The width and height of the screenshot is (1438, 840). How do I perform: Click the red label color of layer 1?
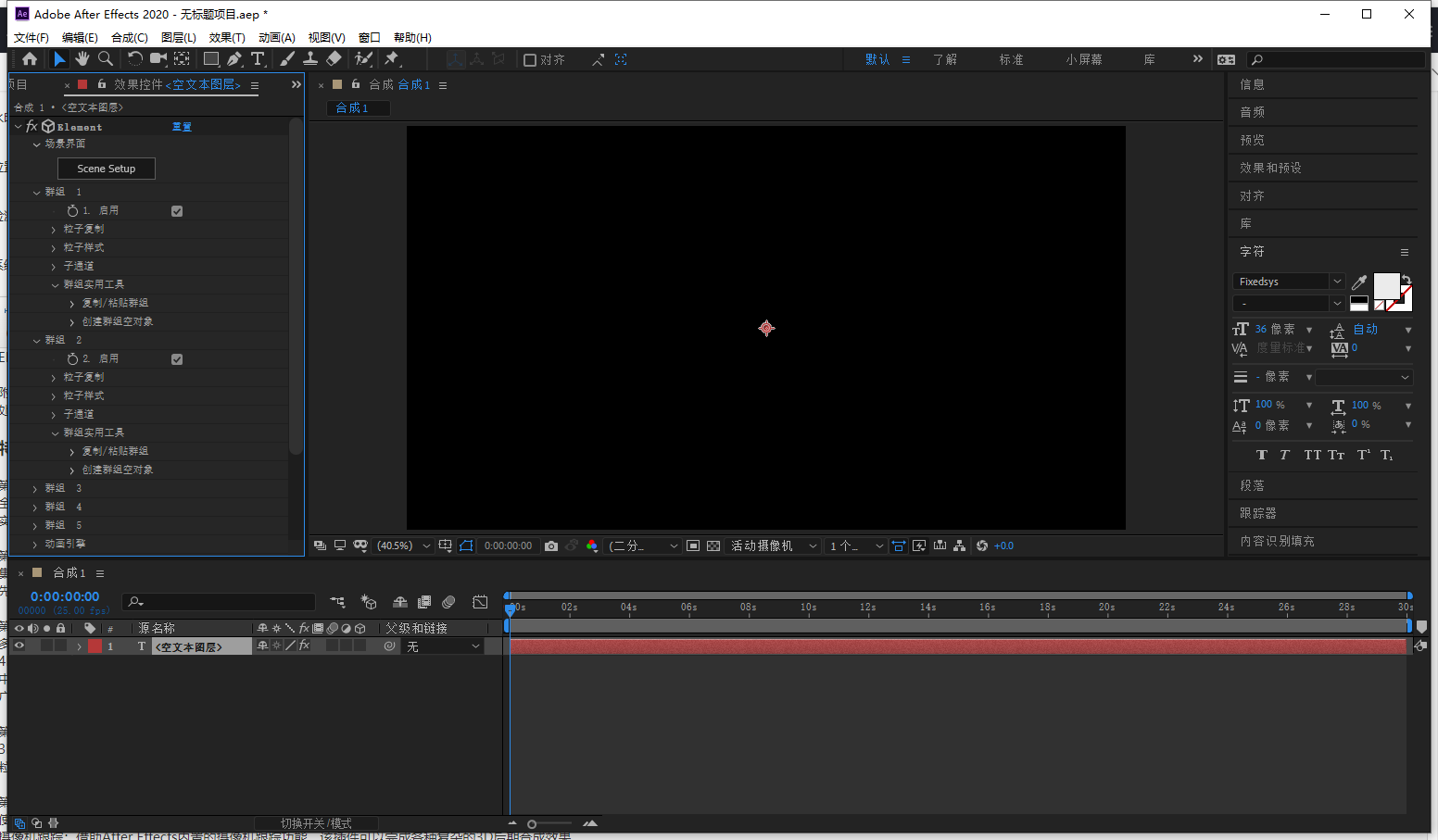pyautogui.click(x=95, y=646)
